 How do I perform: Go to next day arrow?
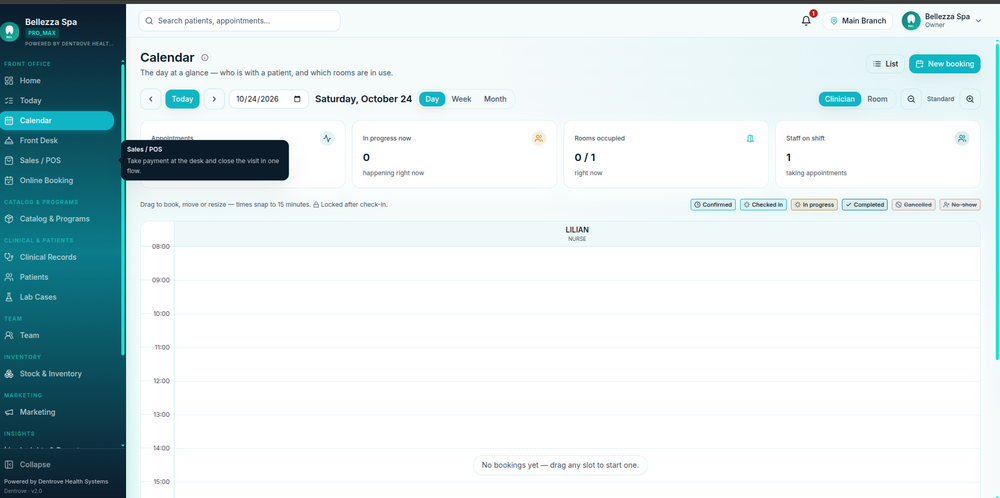click(214, 99)
